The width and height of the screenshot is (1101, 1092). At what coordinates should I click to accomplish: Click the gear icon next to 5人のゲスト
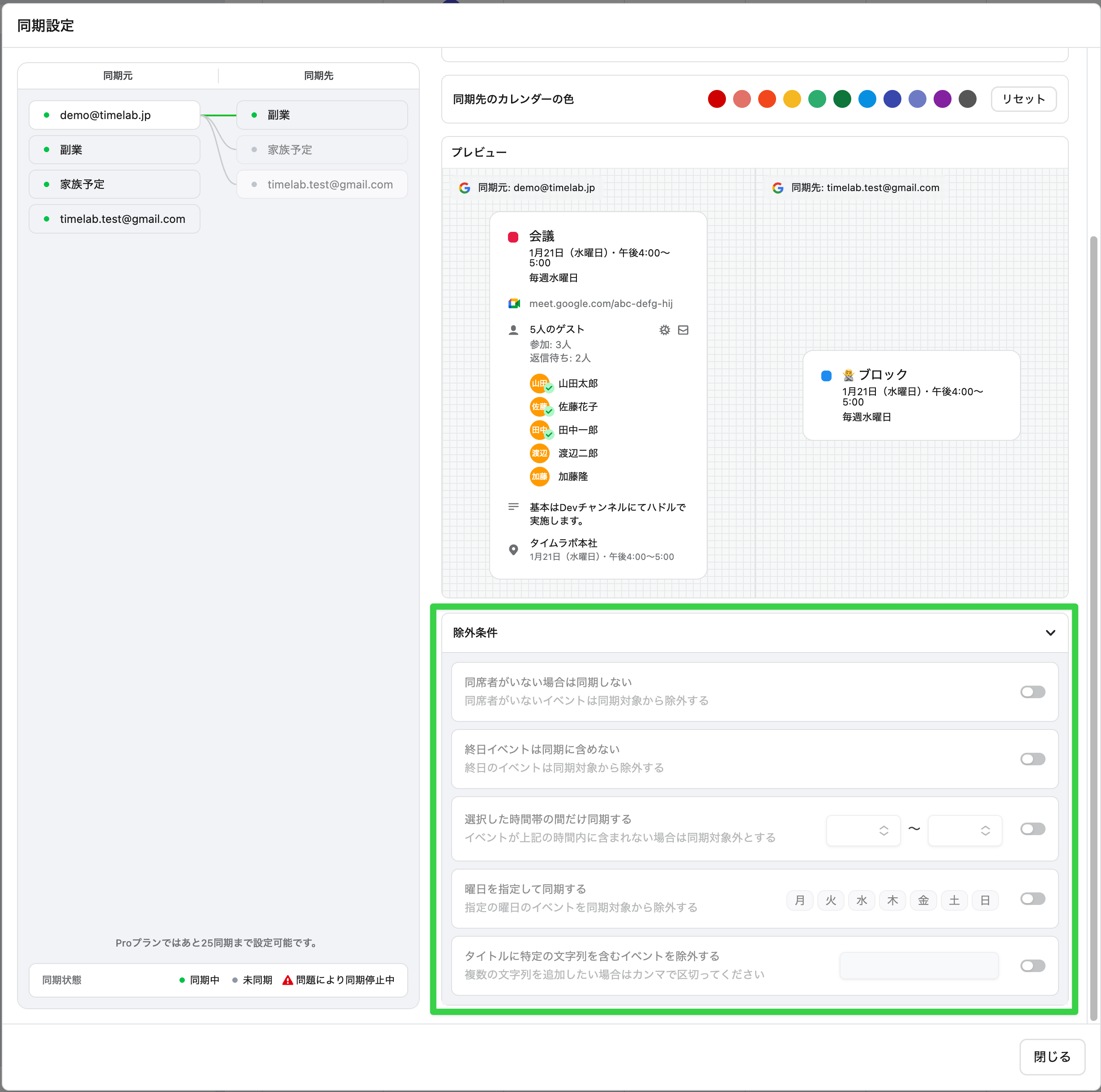point(665,330)
